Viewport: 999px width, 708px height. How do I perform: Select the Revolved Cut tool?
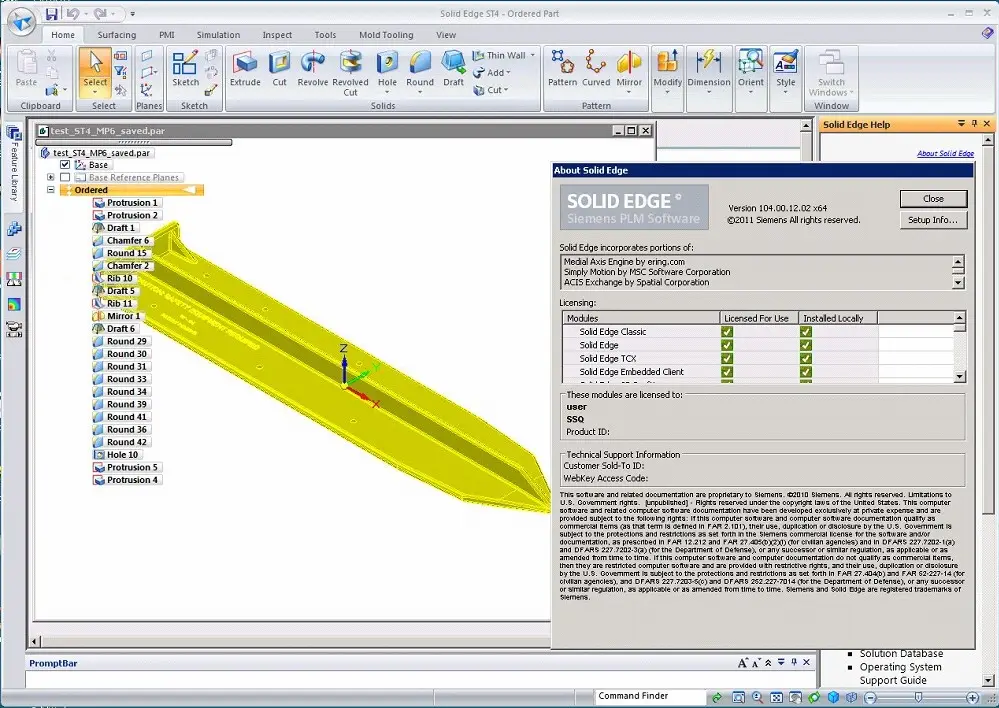tap(350, 73)
